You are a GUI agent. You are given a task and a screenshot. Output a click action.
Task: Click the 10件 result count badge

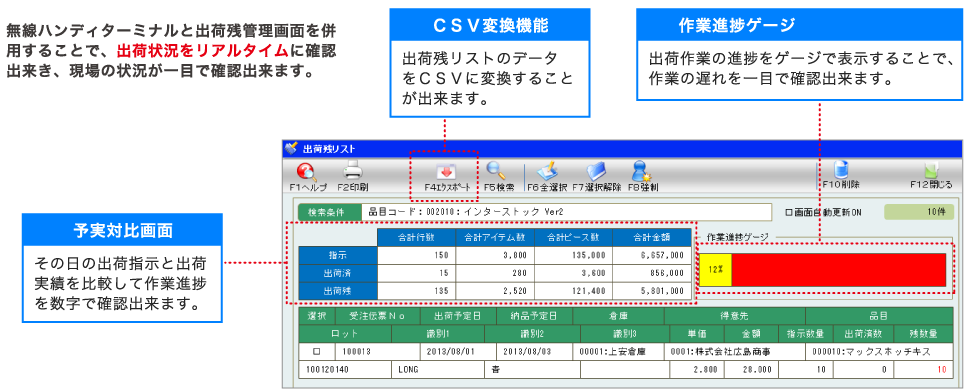(x=919, y=212)
